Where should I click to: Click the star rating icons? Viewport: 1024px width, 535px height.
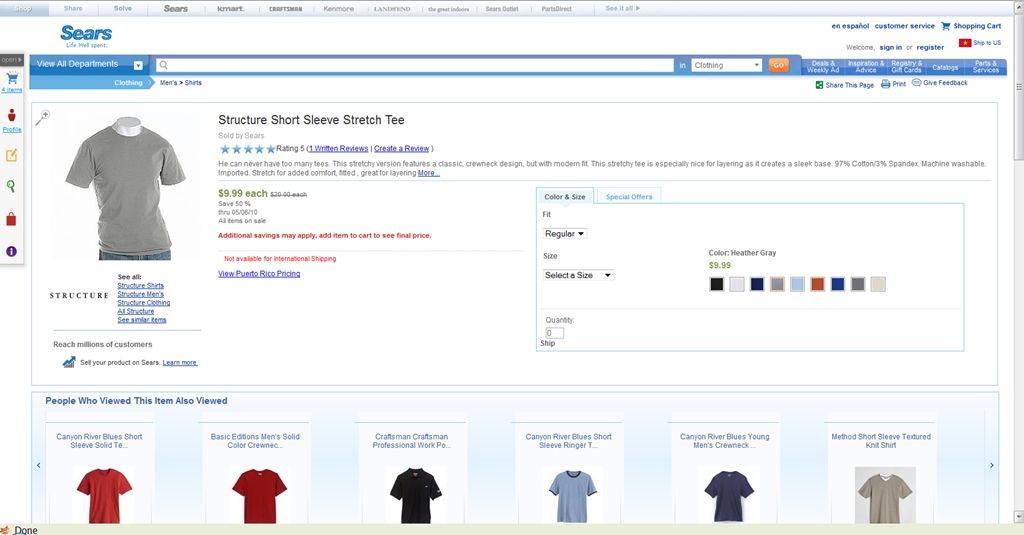[x=247, y=149]
